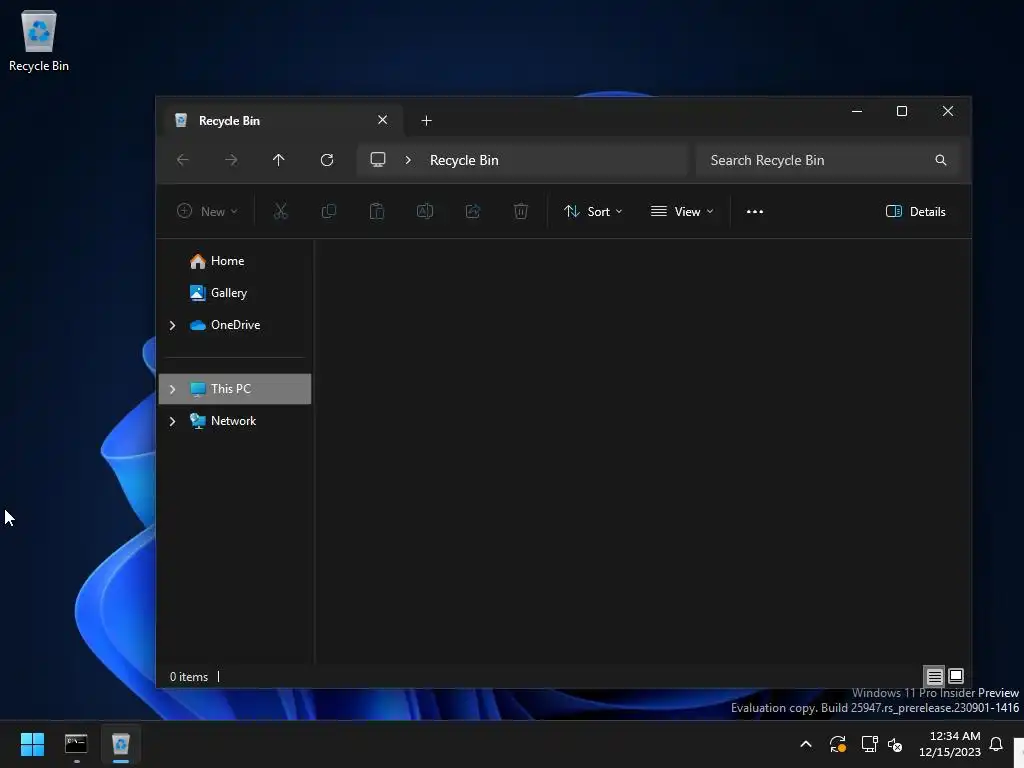Click the PC monitor icon in the address bar

pyautogui.click(x=378, y=160)
